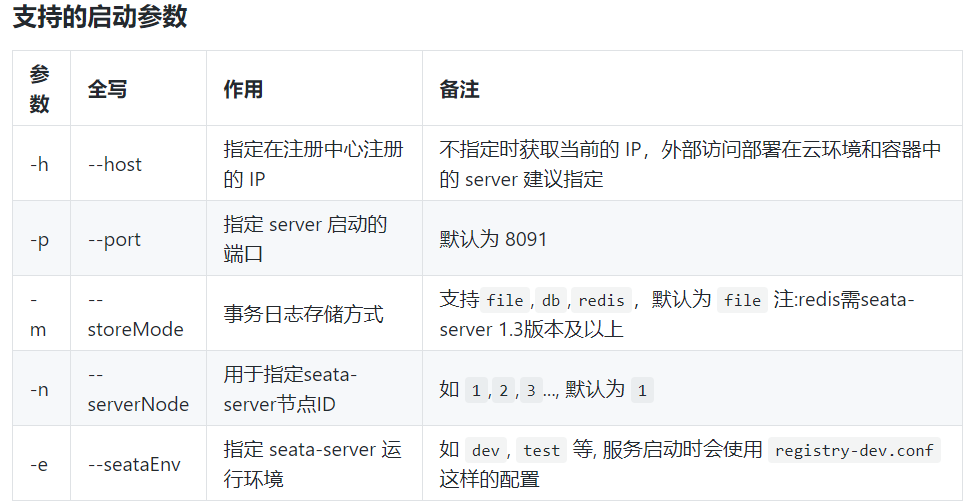Click the default value 1 after 默认为
Screen dimensions: 964x502
coord(642,390)
